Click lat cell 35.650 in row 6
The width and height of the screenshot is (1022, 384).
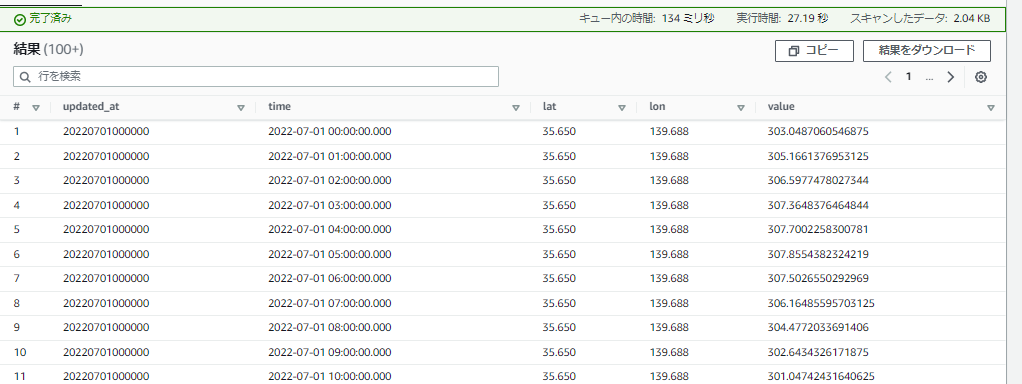pos(559,254)
